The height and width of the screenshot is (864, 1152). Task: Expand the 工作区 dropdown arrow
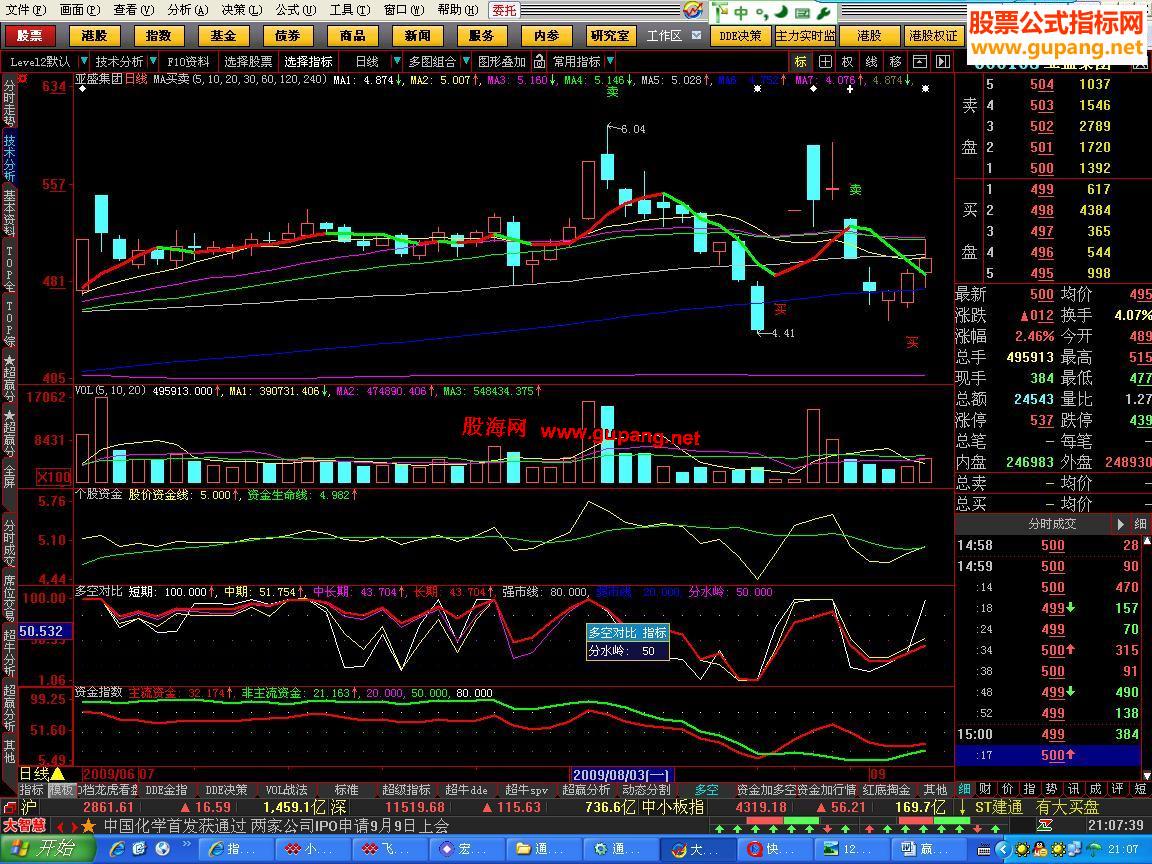(696, 35)
